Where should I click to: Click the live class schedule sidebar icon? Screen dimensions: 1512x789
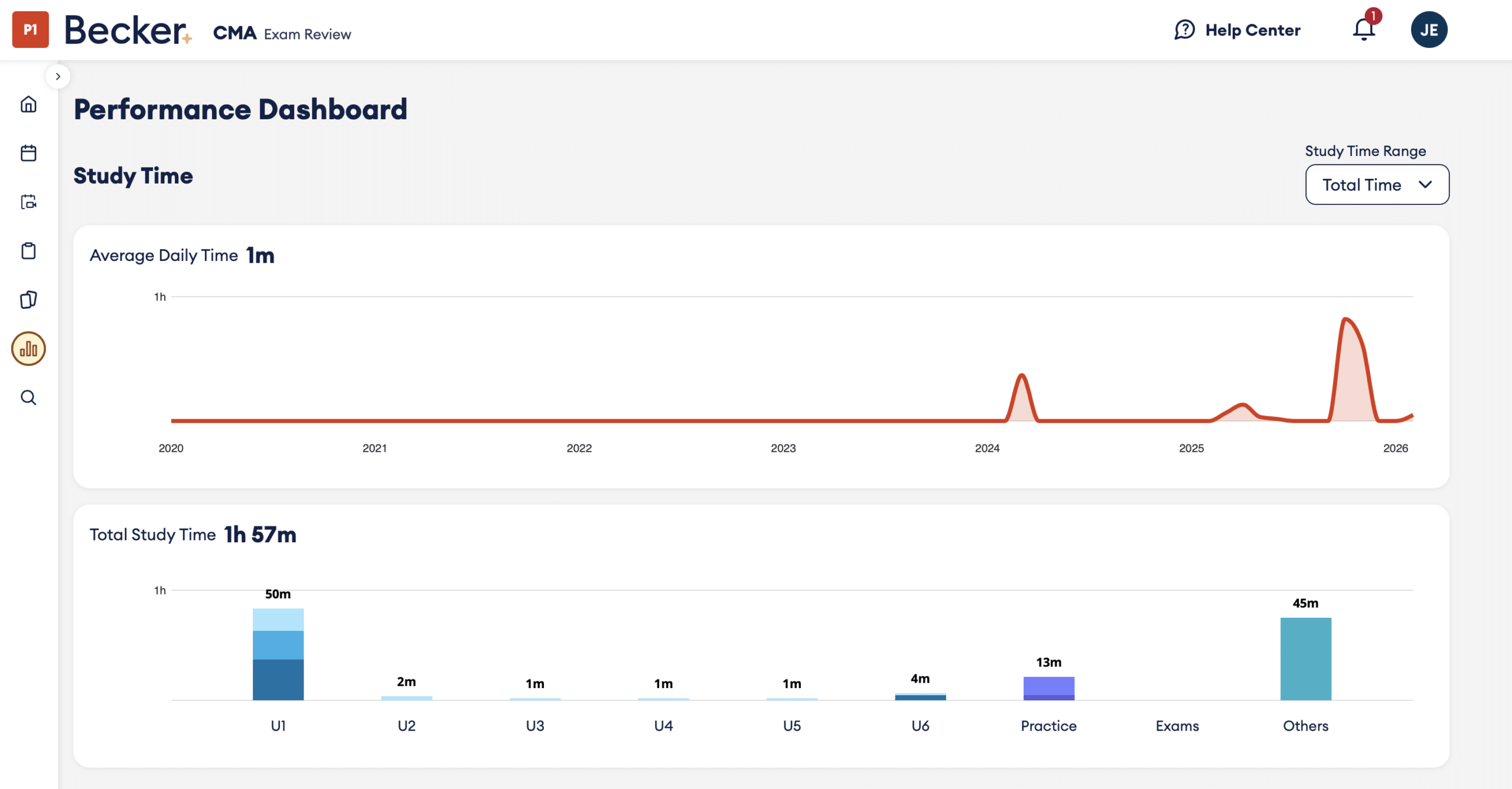pos(28,202)
